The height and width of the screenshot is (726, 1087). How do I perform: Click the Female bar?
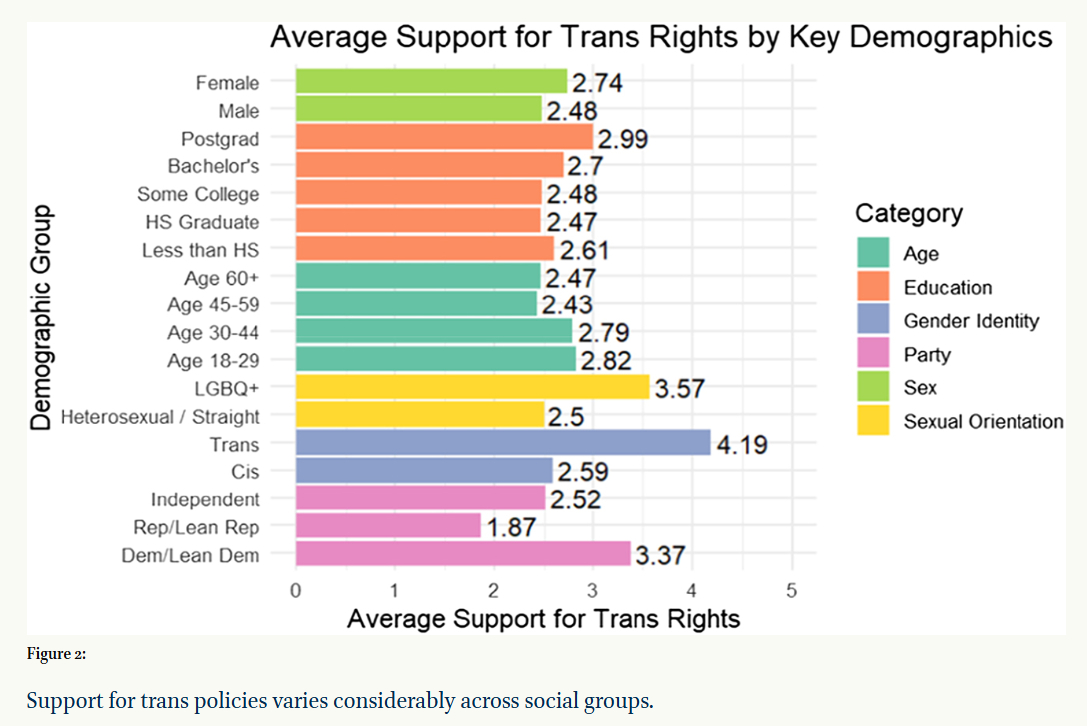(431, 82)
